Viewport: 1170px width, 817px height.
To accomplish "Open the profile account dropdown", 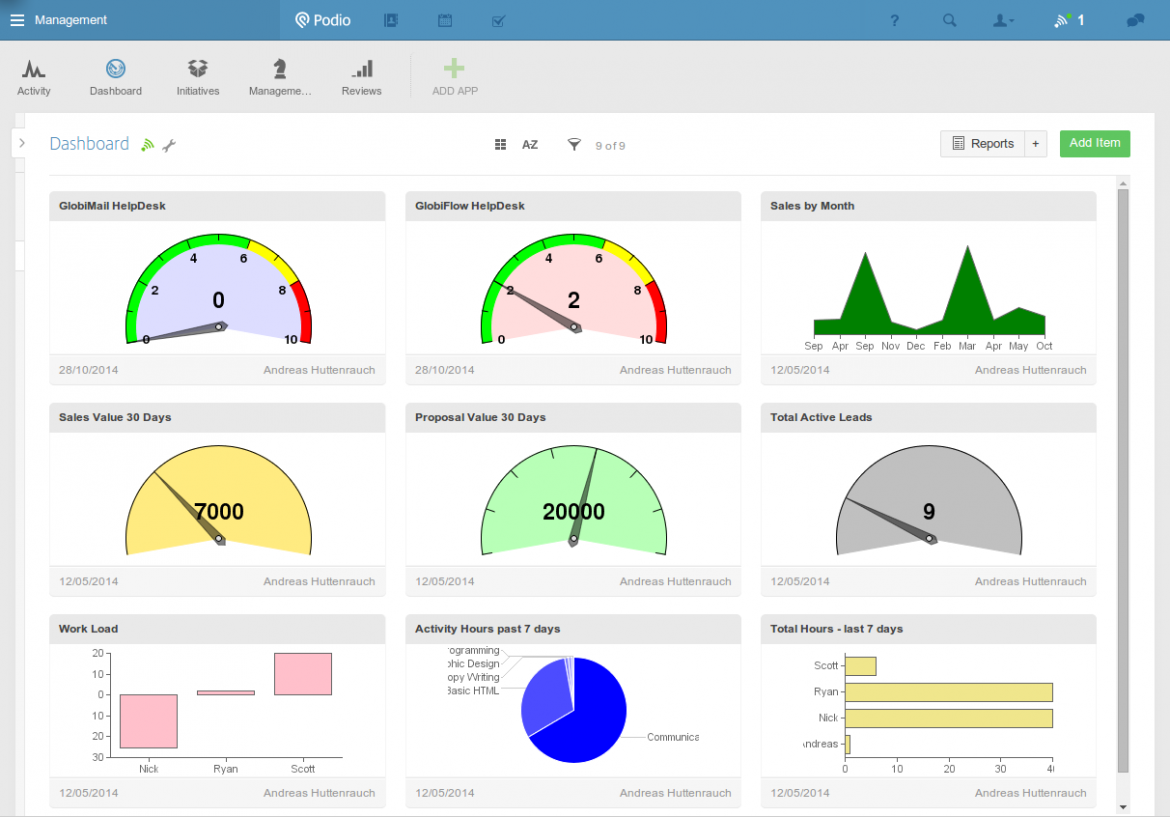I will point(1003,19).
